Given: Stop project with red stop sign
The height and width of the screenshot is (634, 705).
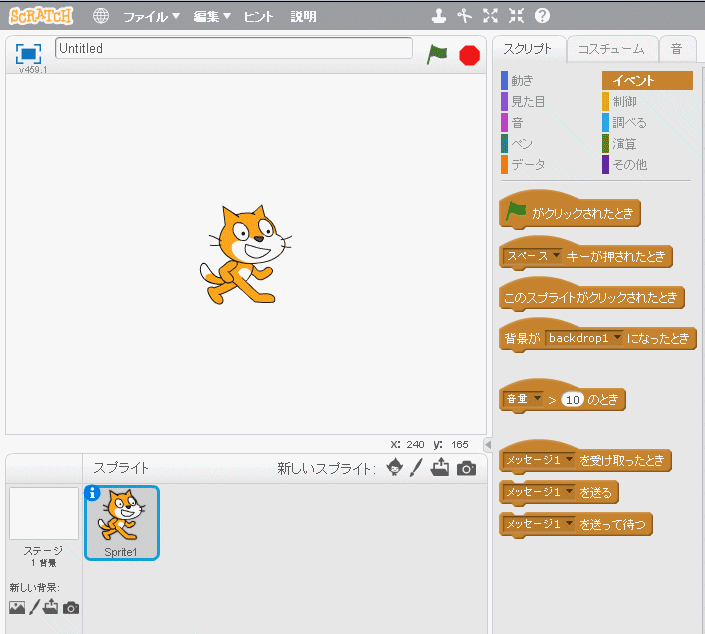Looking at the screenshot, I should 469,55.
